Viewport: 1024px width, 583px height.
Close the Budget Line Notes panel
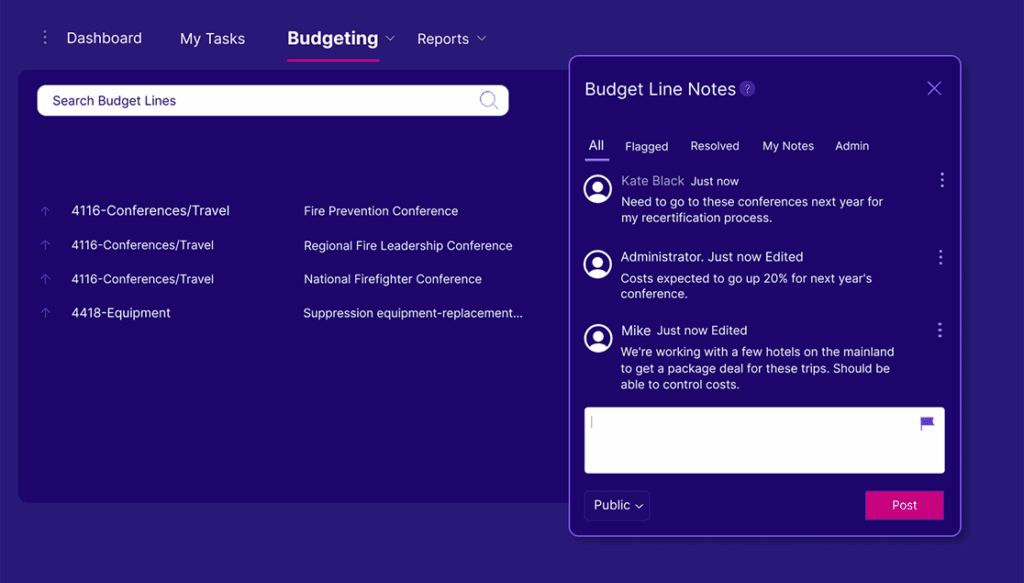pos(934,89)
